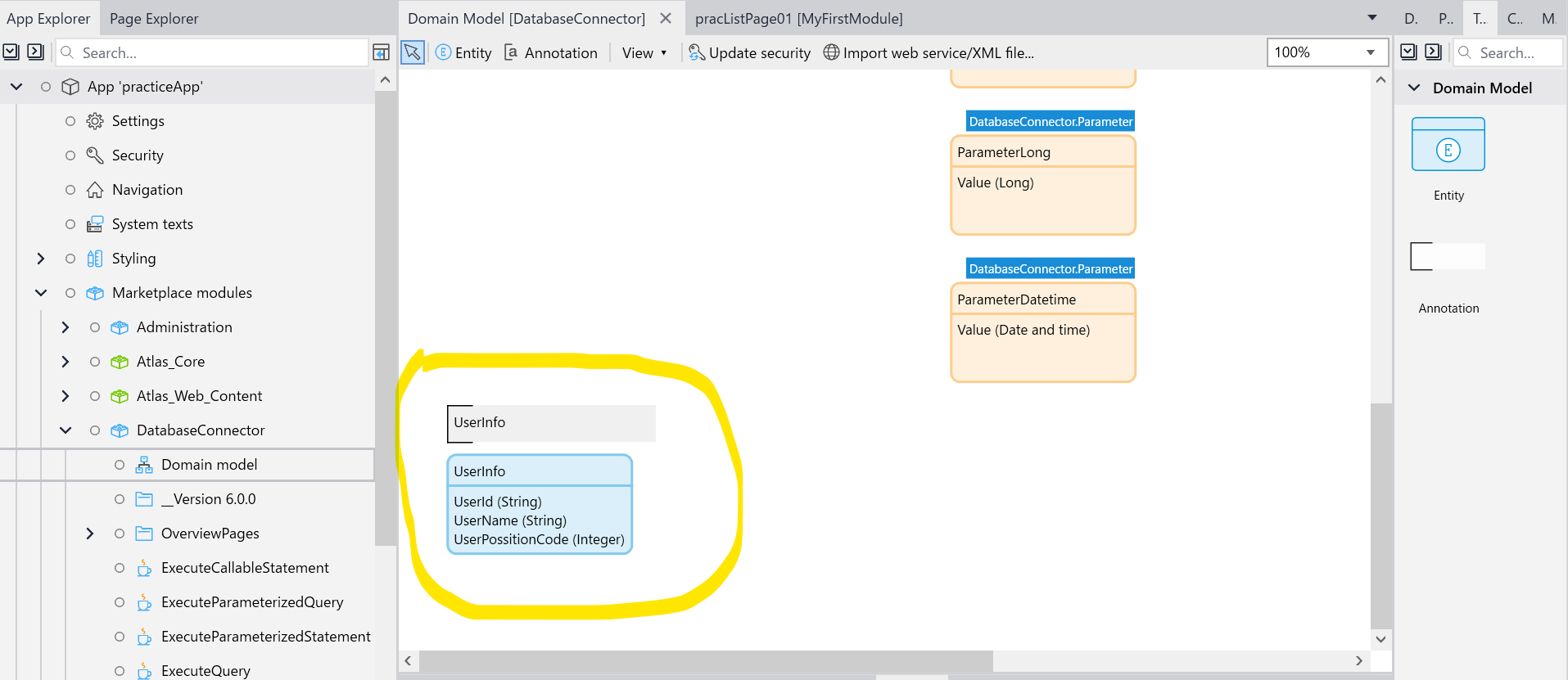Expand all items in App Explorer

tap(11, 52)
